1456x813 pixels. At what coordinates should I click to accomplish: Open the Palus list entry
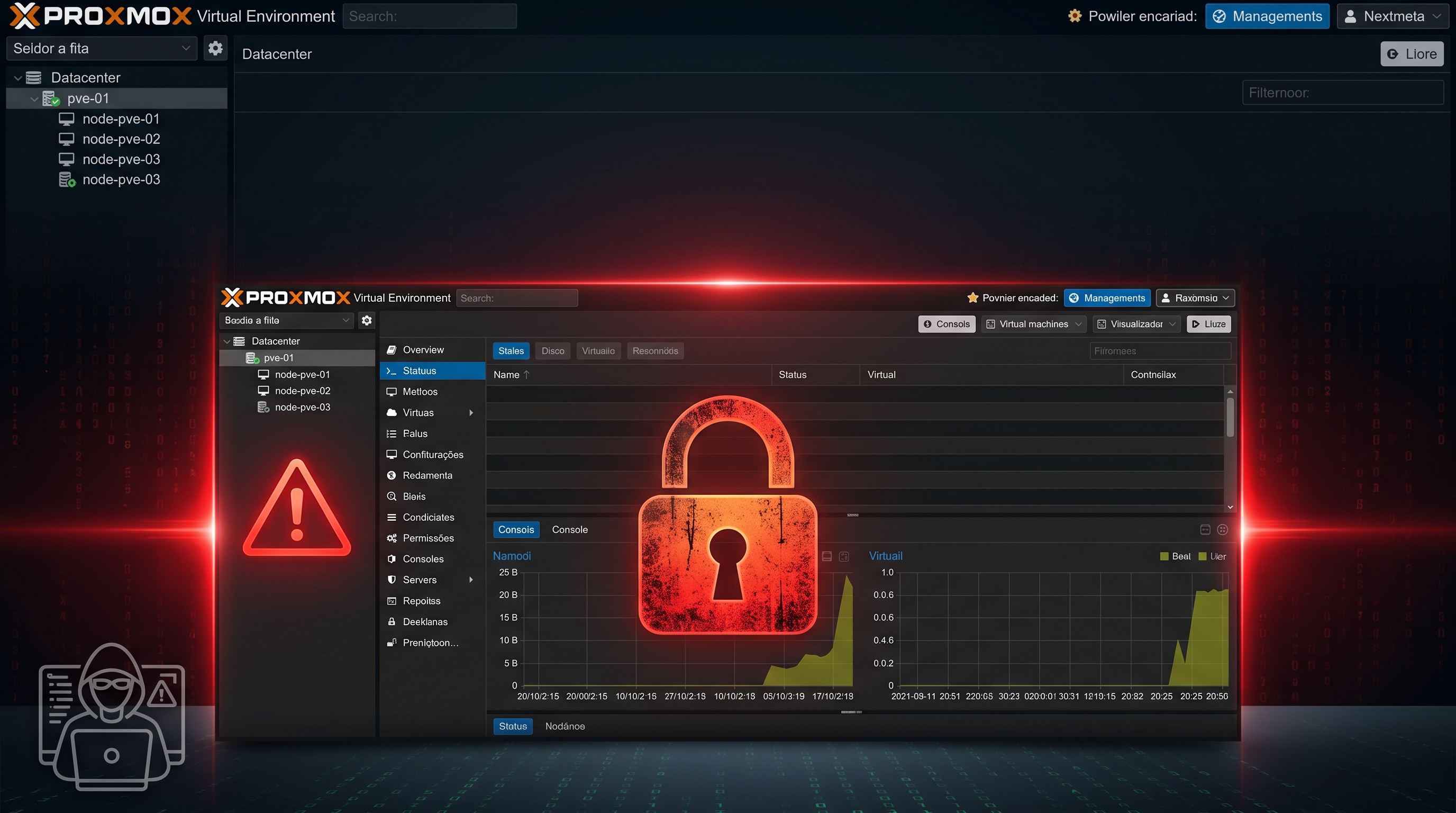point(432,433)
